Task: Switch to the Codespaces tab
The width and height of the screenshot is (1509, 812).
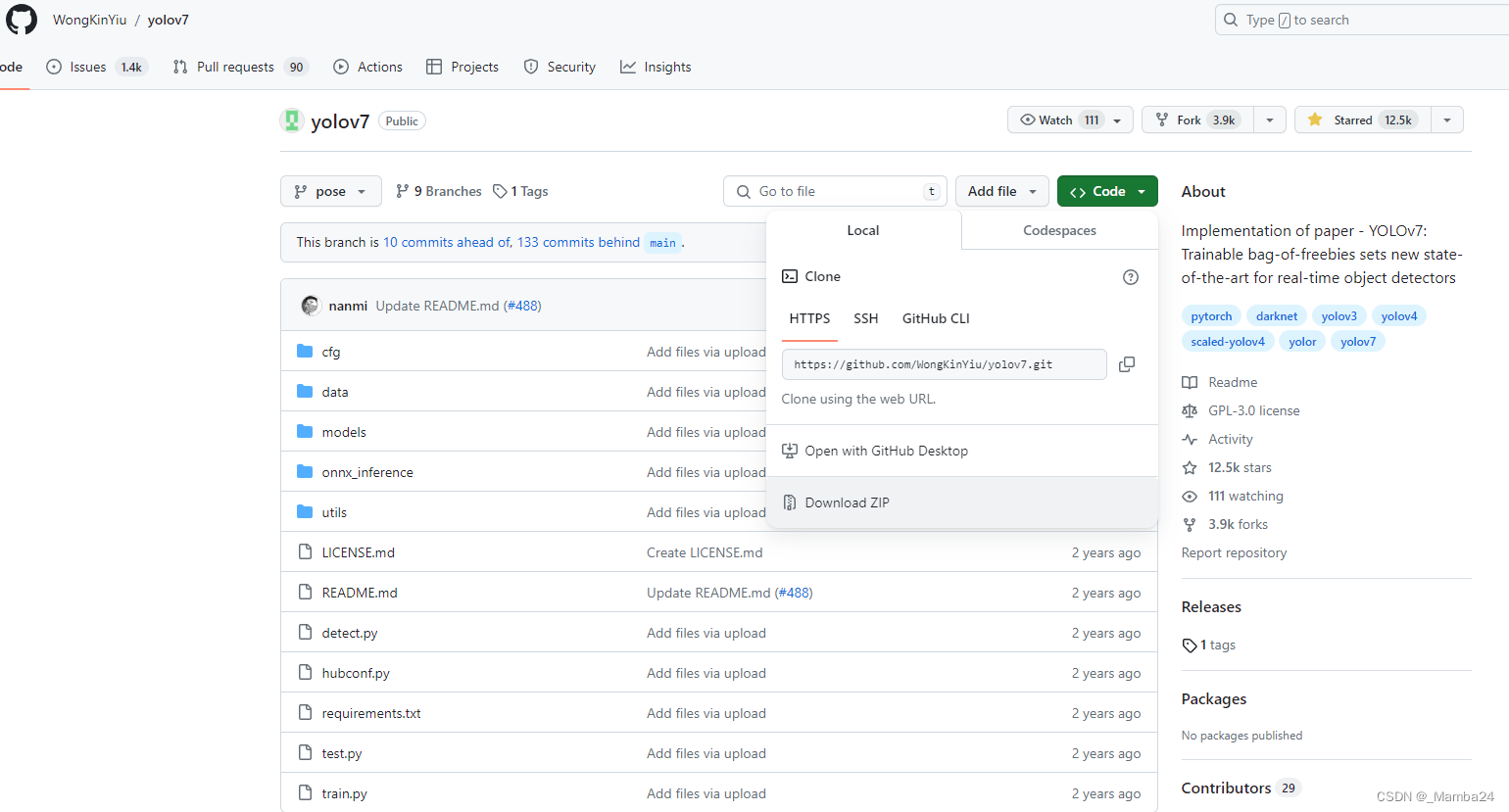Action: click(1059, 230)
